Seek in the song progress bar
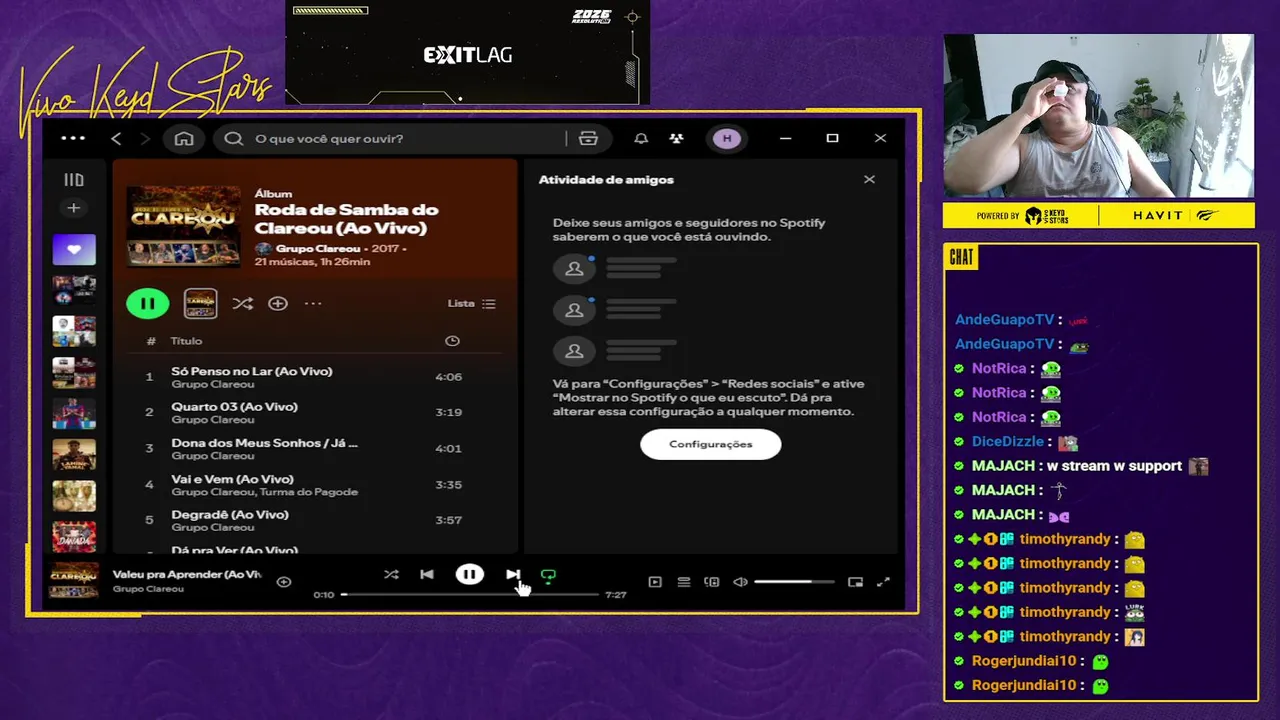Viewport: 1280px width, 720px height. [470, 594]
